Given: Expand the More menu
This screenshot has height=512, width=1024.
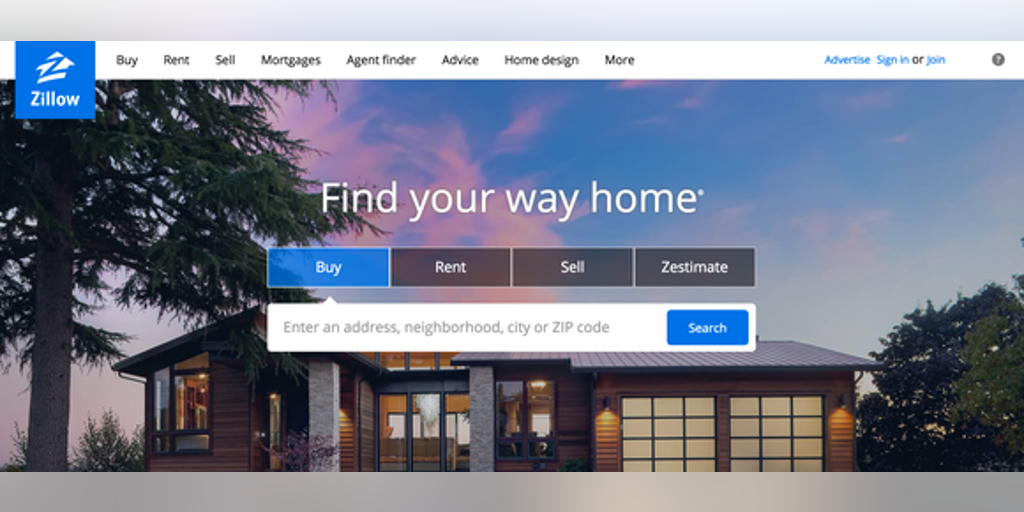Looking at the screenshot, I should (619, 60).
